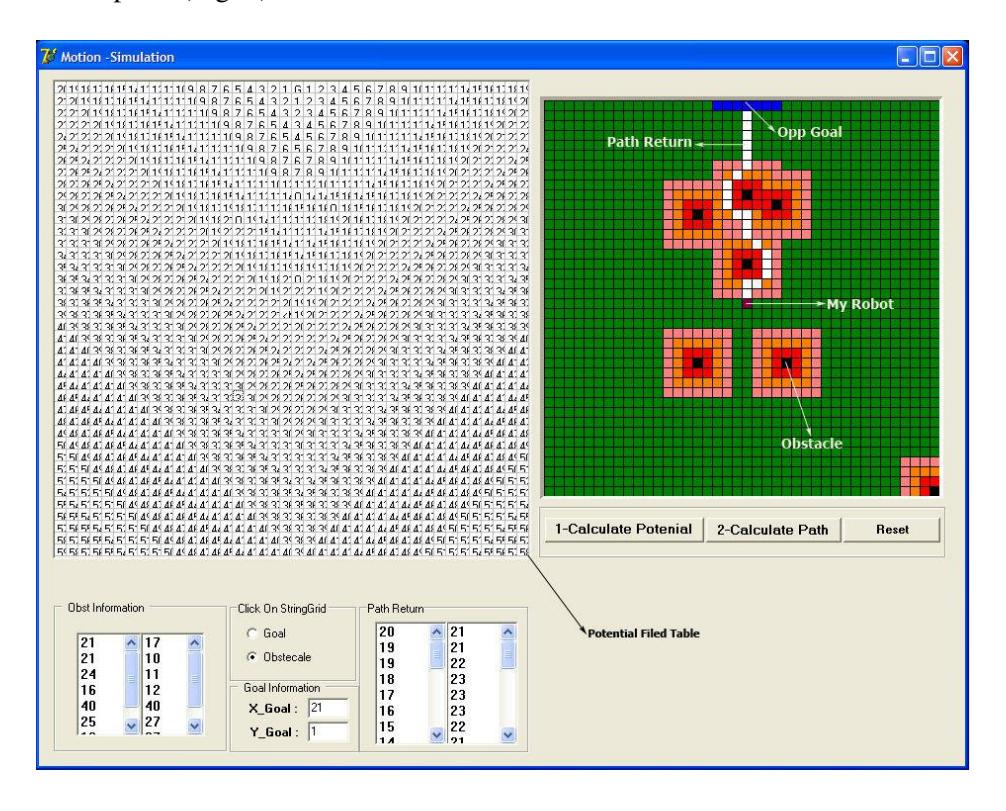Click down arrow of left Obst Information list
The height and width of the screenshot is (811, 1006).
pos(132,726)
